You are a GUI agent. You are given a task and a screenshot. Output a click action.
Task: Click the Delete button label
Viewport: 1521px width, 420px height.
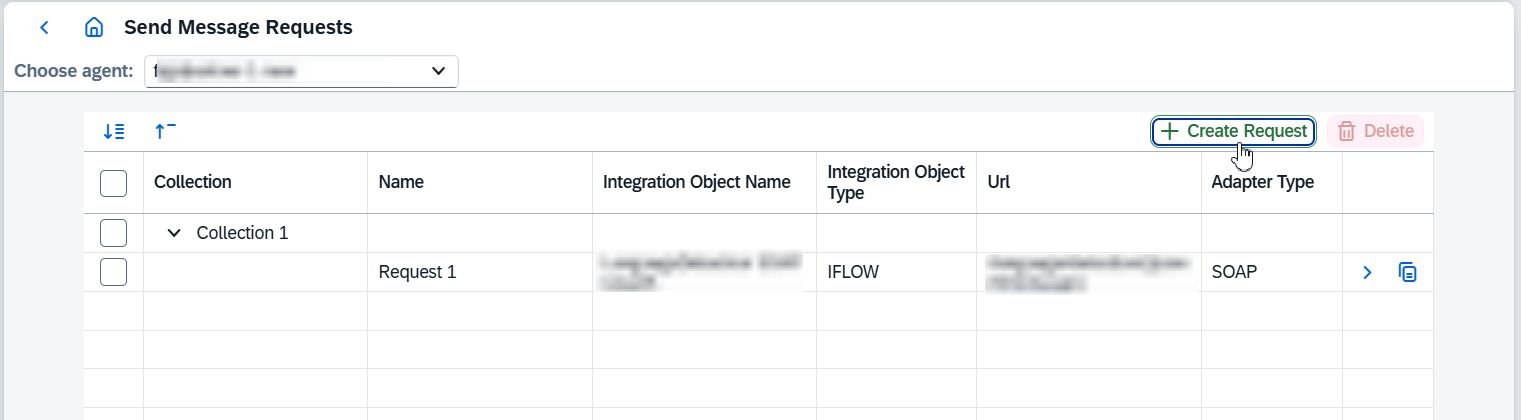pos(1389,131)
